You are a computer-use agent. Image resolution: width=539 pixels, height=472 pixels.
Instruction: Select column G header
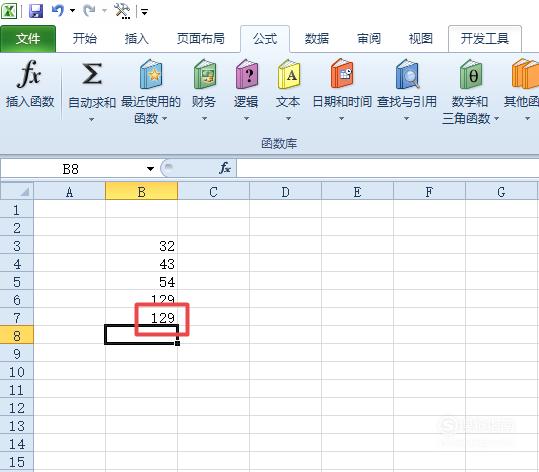click(x=502, y=191)
